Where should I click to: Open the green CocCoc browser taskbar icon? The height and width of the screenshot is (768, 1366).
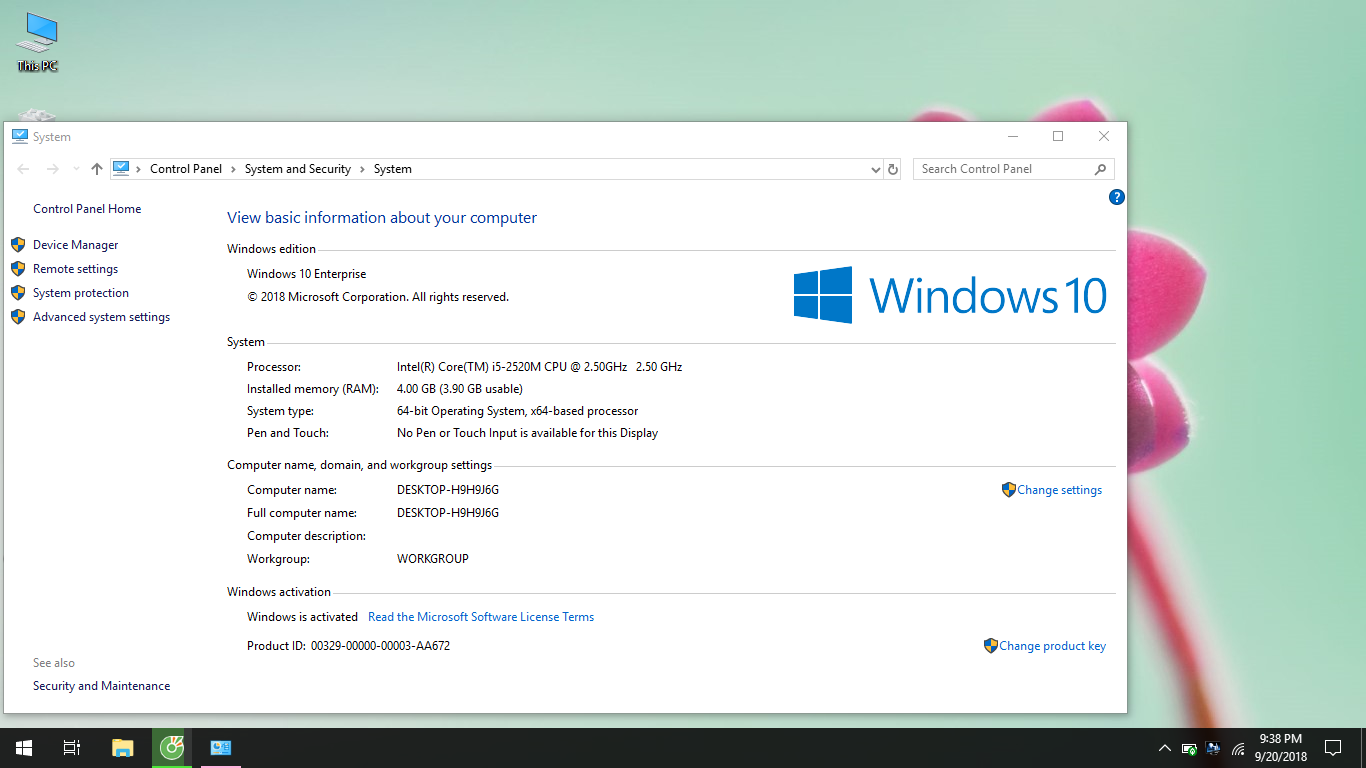click(x=172, y=748)
